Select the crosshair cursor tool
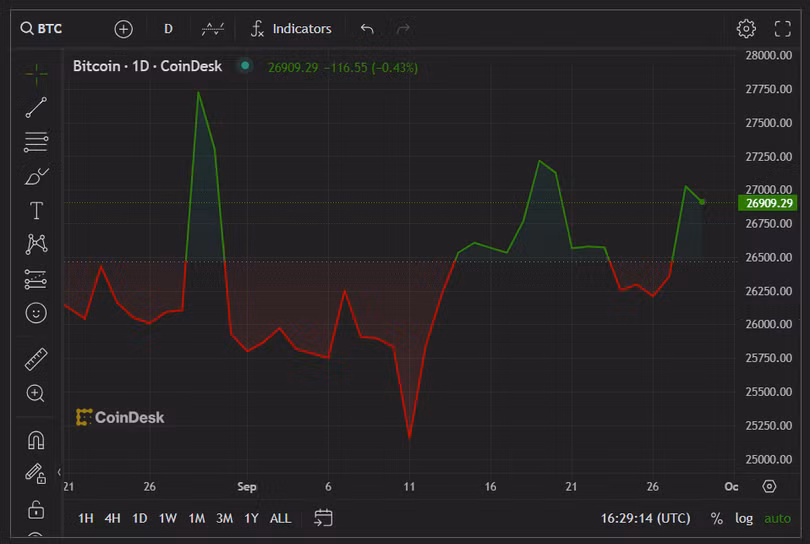 (36, 74)
